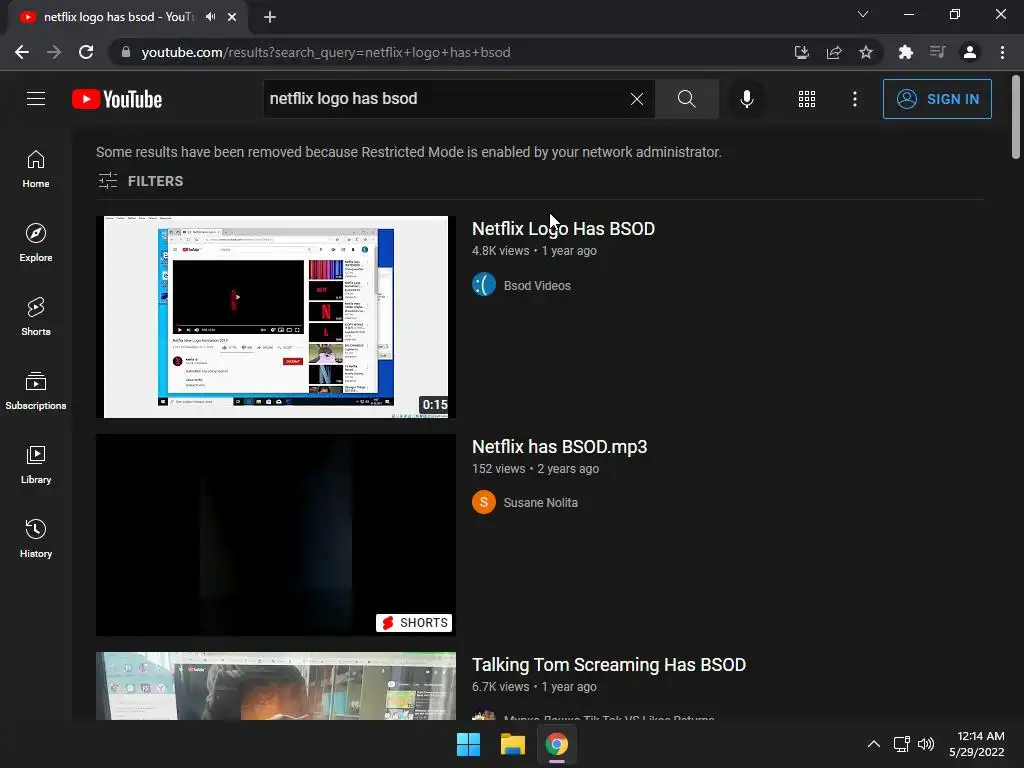Click the SIGN IN button
Screen dimensions: 1024x768
pyautogui.click(x=937, y=99)
